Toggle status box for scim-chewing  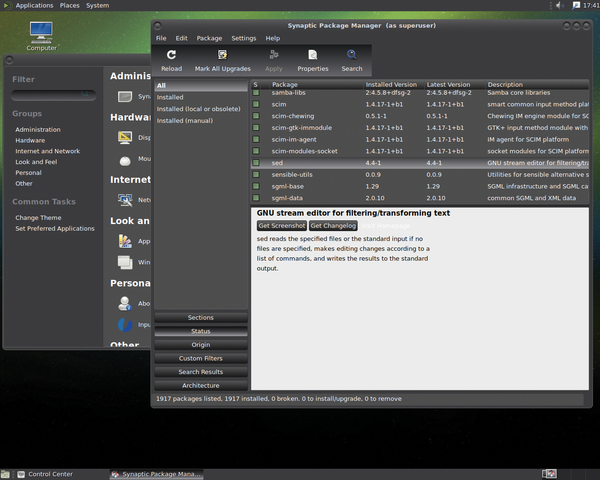click(256, 116)
